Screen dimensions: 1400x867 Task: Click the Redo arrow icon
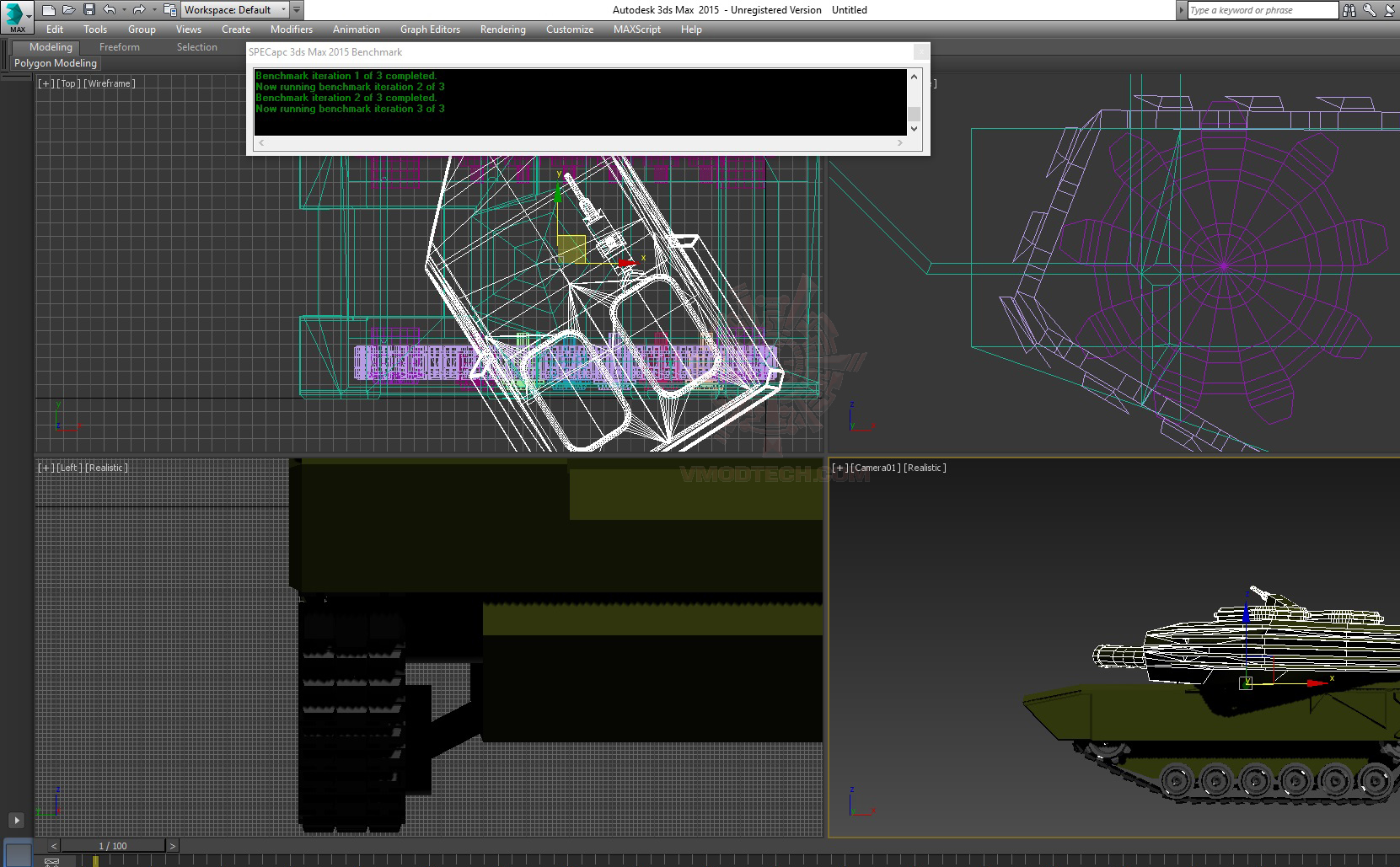(139, 10)
